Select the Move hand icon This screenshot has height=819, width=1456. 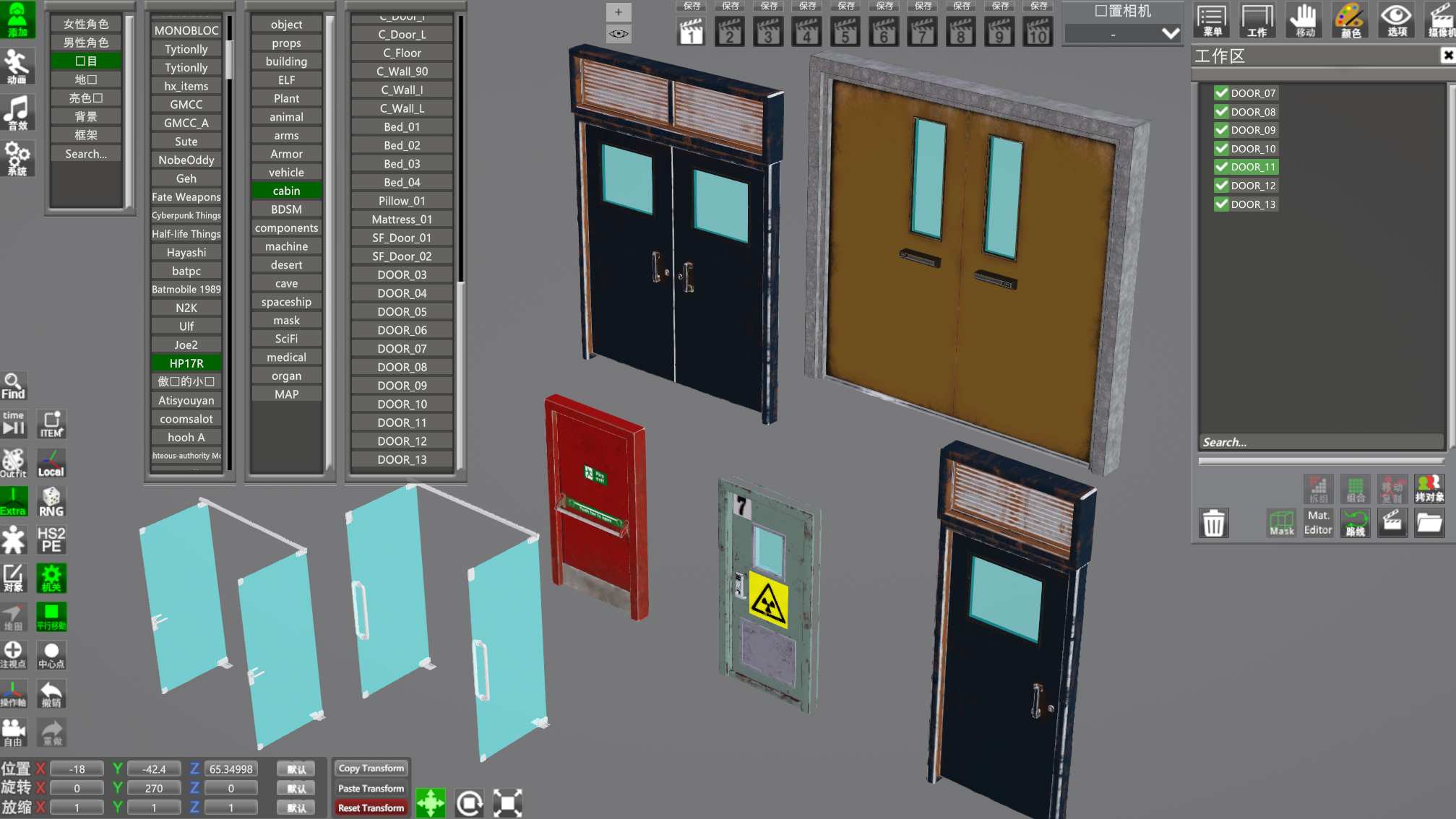pyautogui.click(x=1304, y=19)
